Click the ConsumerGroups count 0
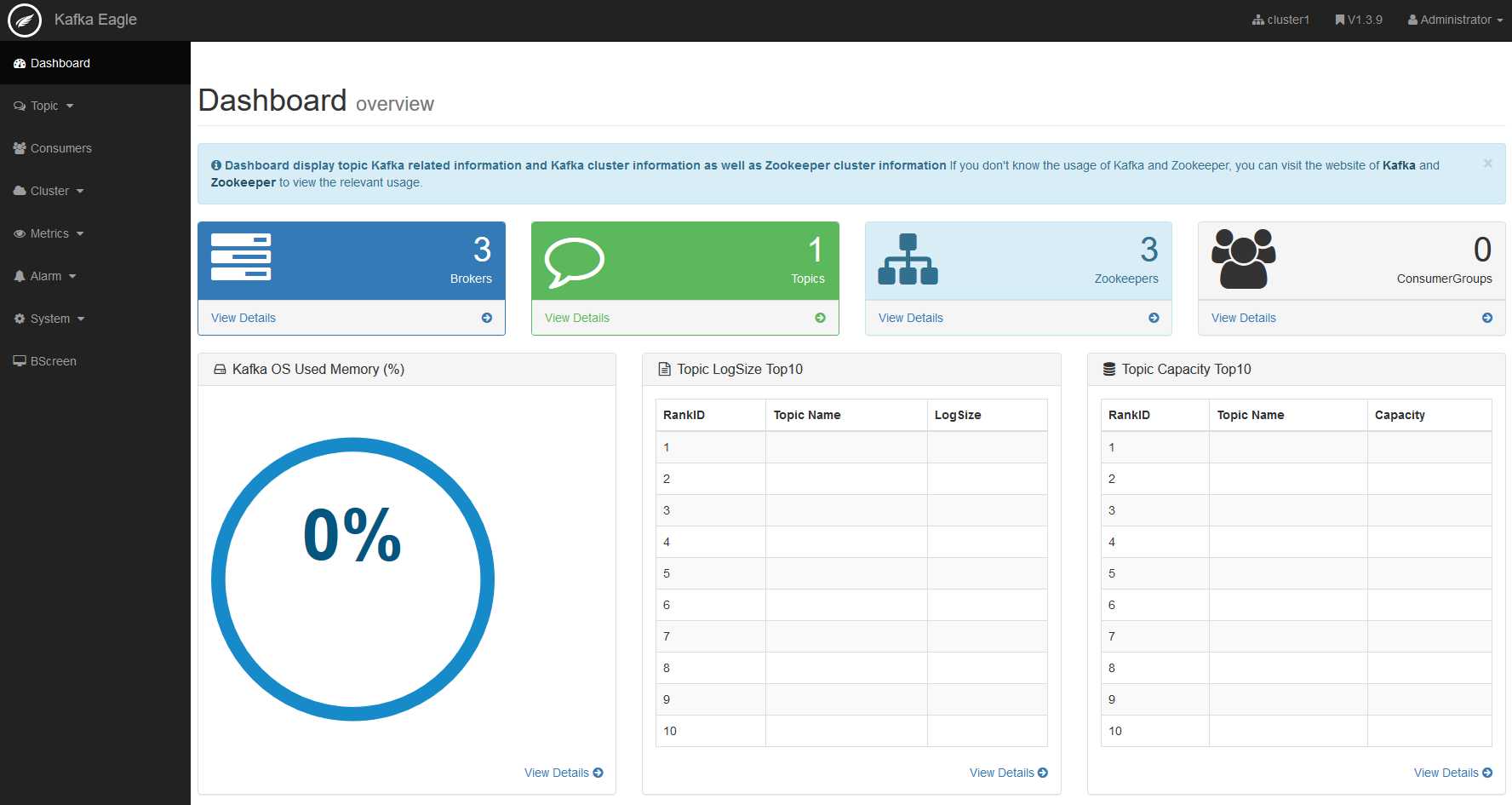This screenshot has width=1512, height=805. pyautogui.click(x=1482, y=250)
